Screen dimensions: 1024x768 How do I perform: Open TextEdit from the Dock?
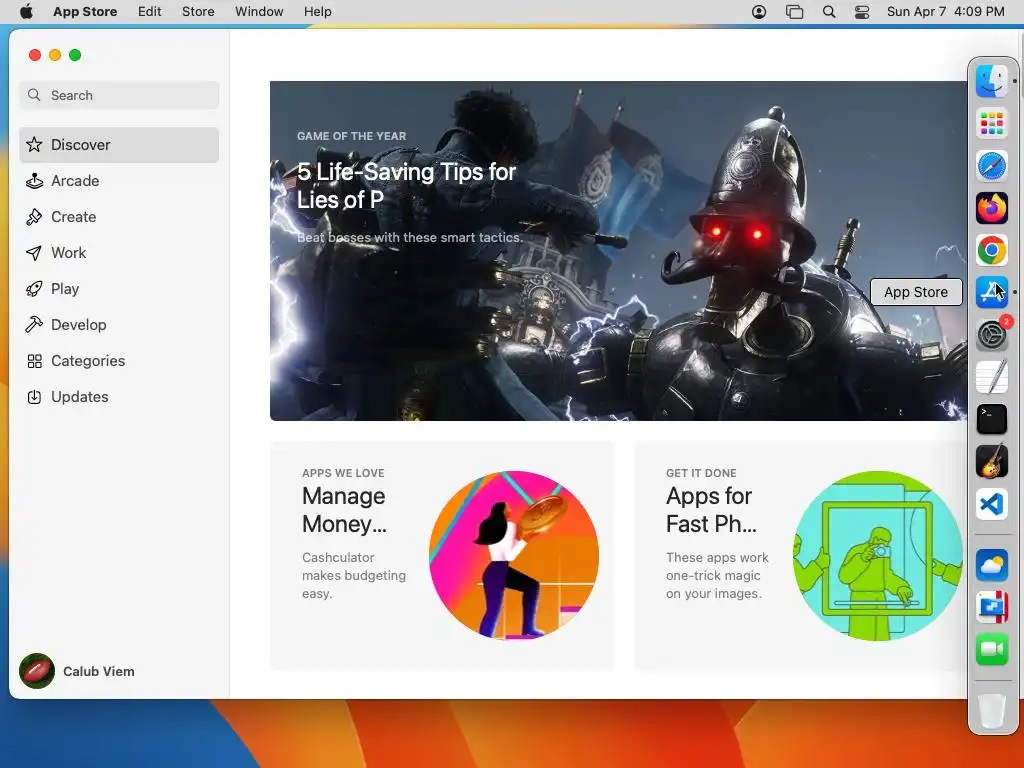tap(991, 377)
